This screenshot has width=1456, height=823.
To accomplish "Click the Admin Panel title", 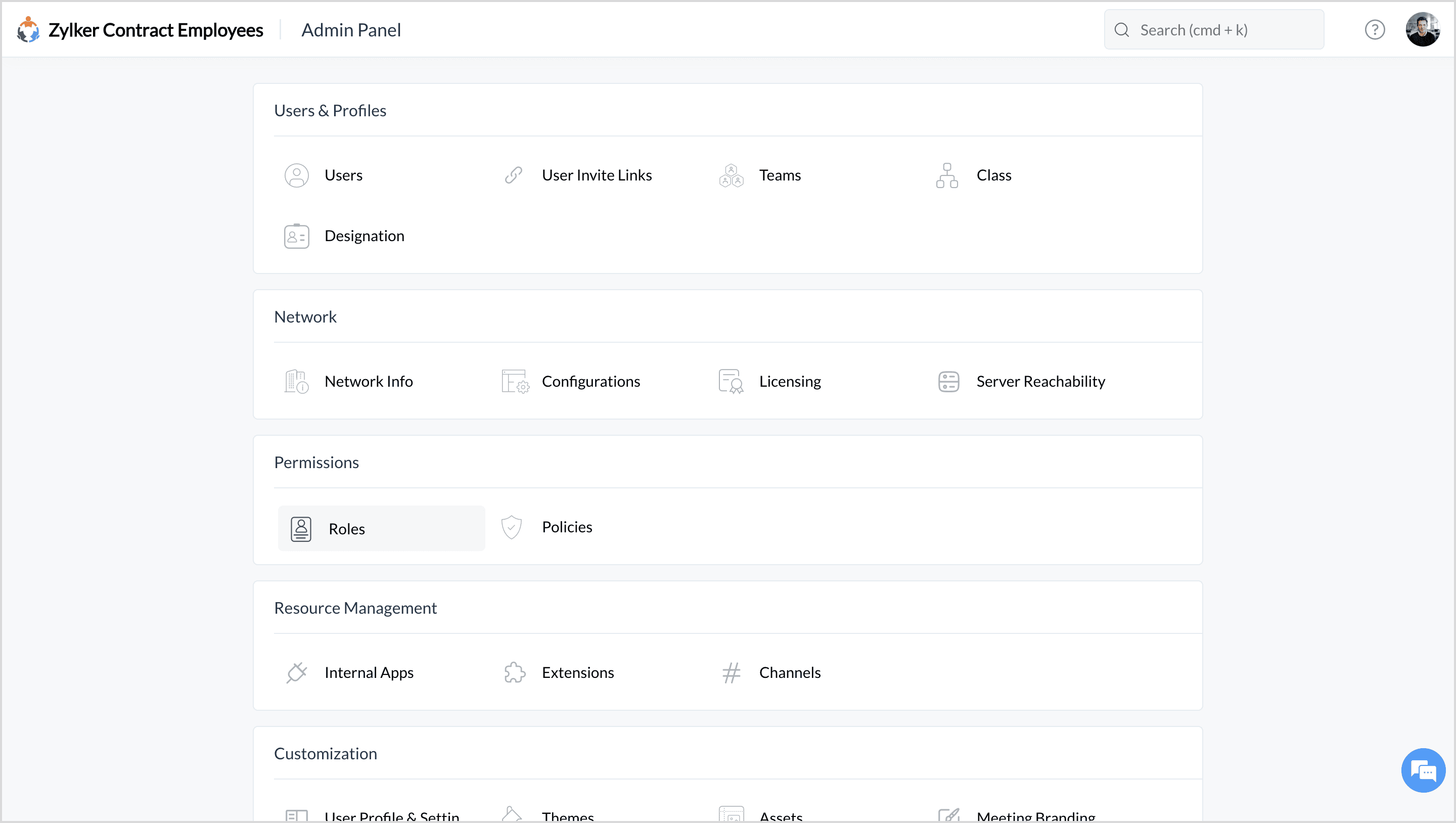I will (351, 30).
